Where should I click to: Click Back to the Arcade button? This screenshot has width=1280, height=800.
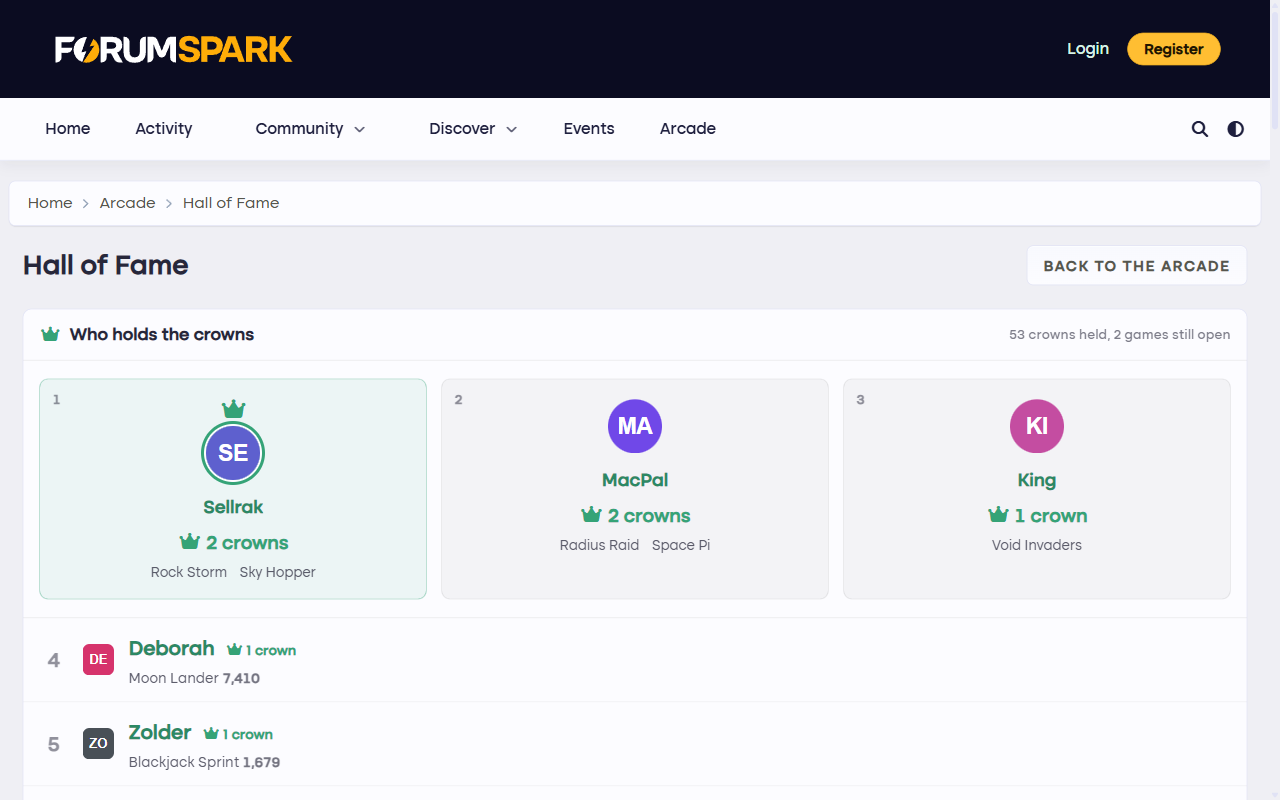tap(1137, 266)
